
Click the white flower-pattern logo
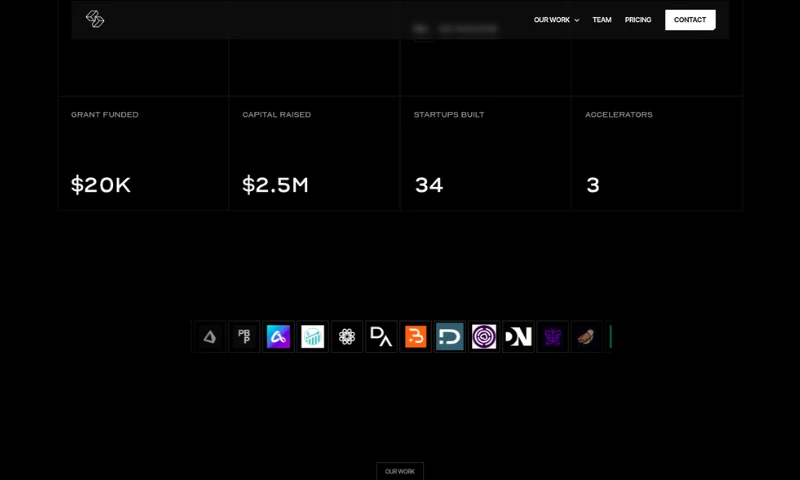(x=347, y=337)
